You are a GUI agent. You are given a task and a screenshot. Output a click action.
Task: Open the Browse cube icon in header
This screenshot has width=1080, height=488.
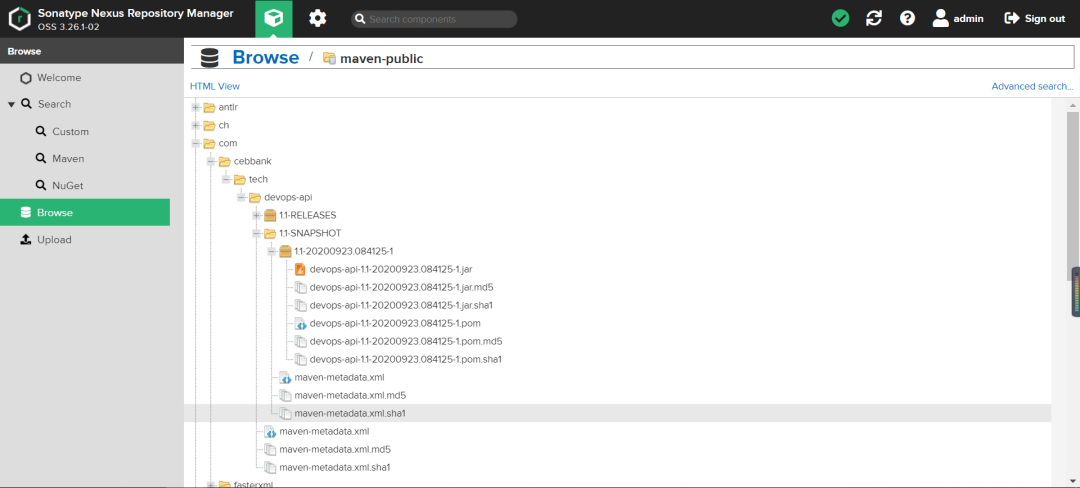[273, 19]
